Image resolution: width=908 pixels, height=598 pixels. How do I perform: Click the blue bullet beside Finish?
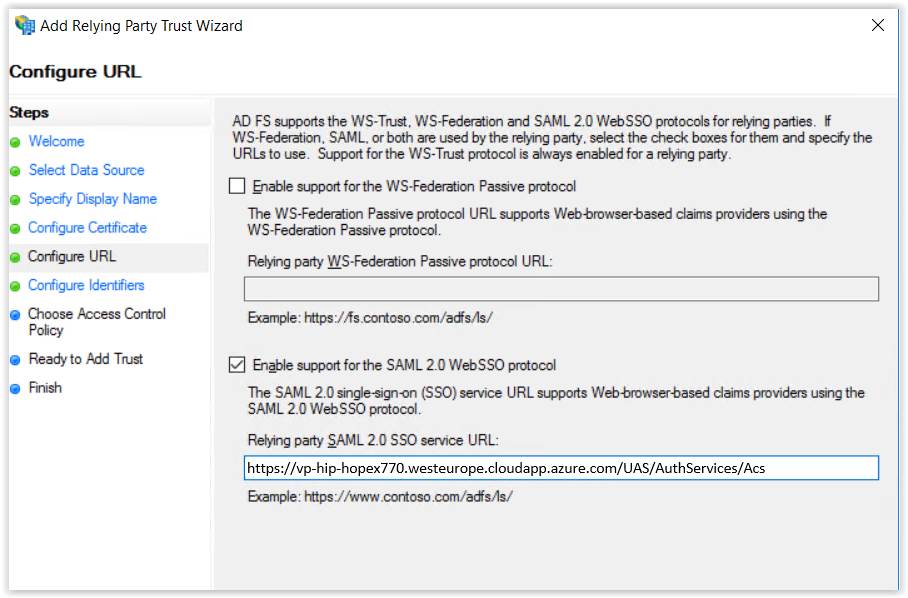pyautogui.click(x=15, y=389)
